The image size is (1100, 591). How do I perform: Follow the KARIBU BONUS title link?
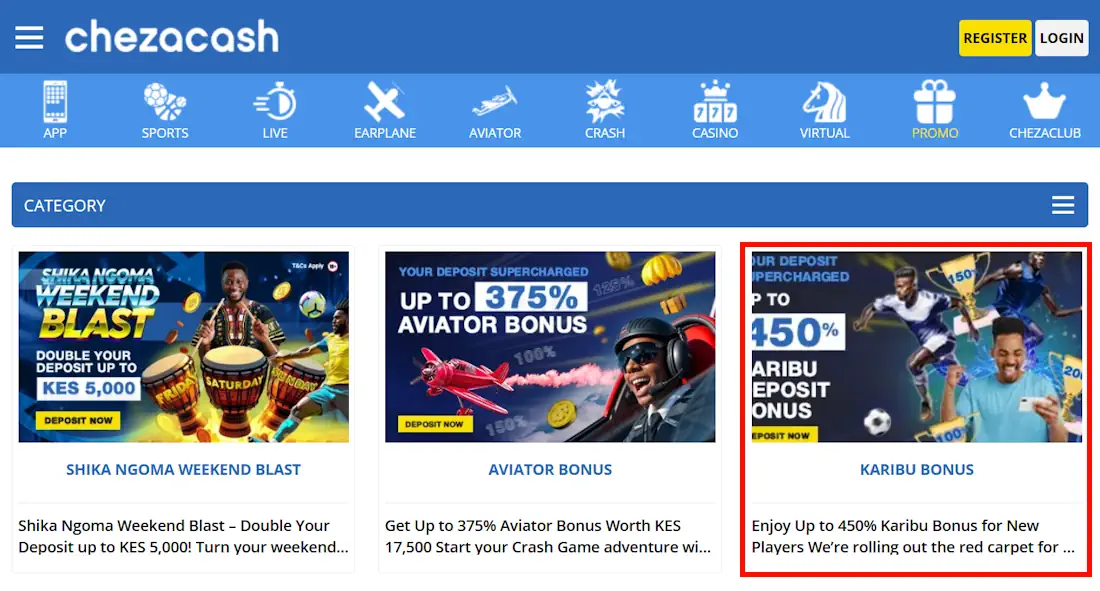click(x=917, y=470)
